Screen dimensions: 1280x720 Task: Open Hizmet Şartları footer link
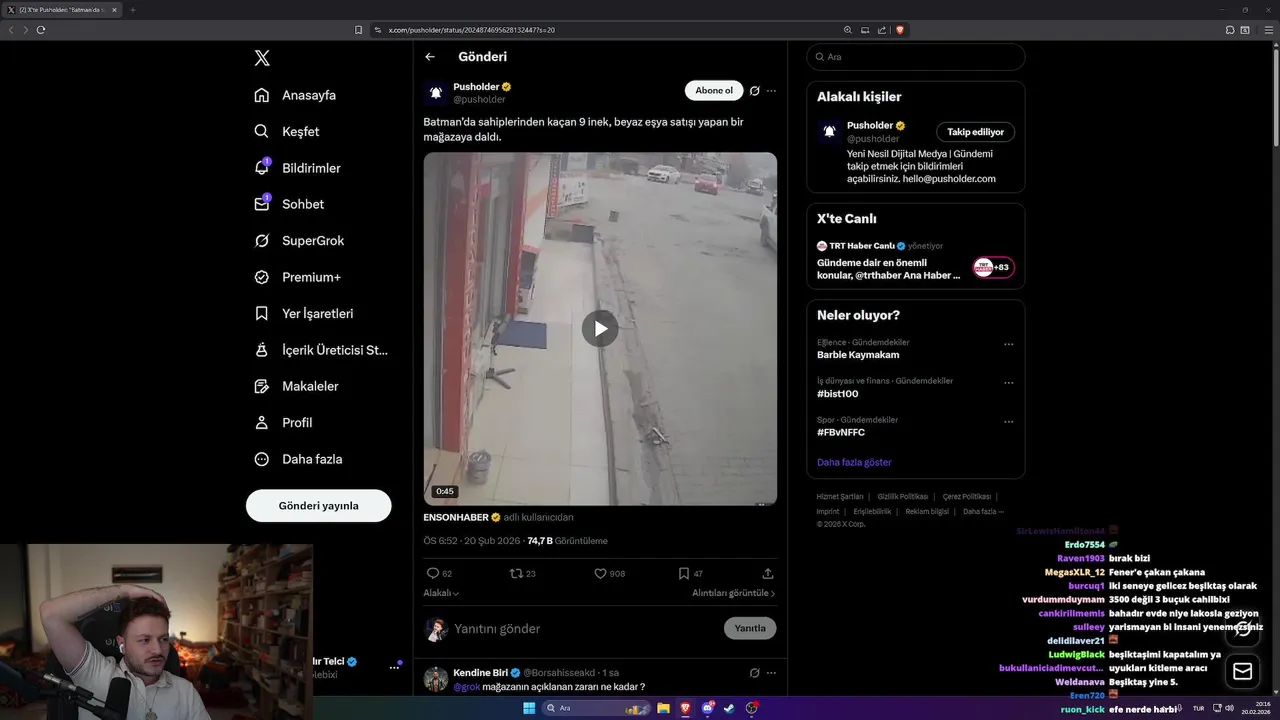click(840, 496)
